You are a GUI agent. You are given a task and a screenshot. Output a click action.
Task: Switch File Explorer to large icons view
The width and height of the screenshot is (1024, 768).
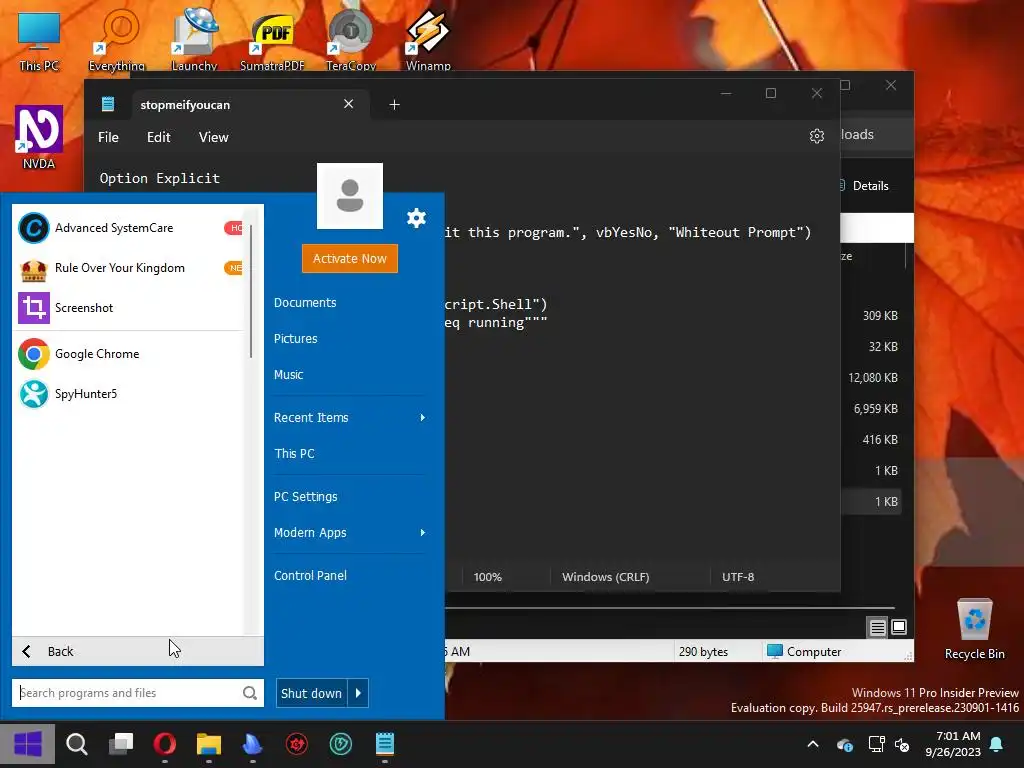(x=899, y=628)
